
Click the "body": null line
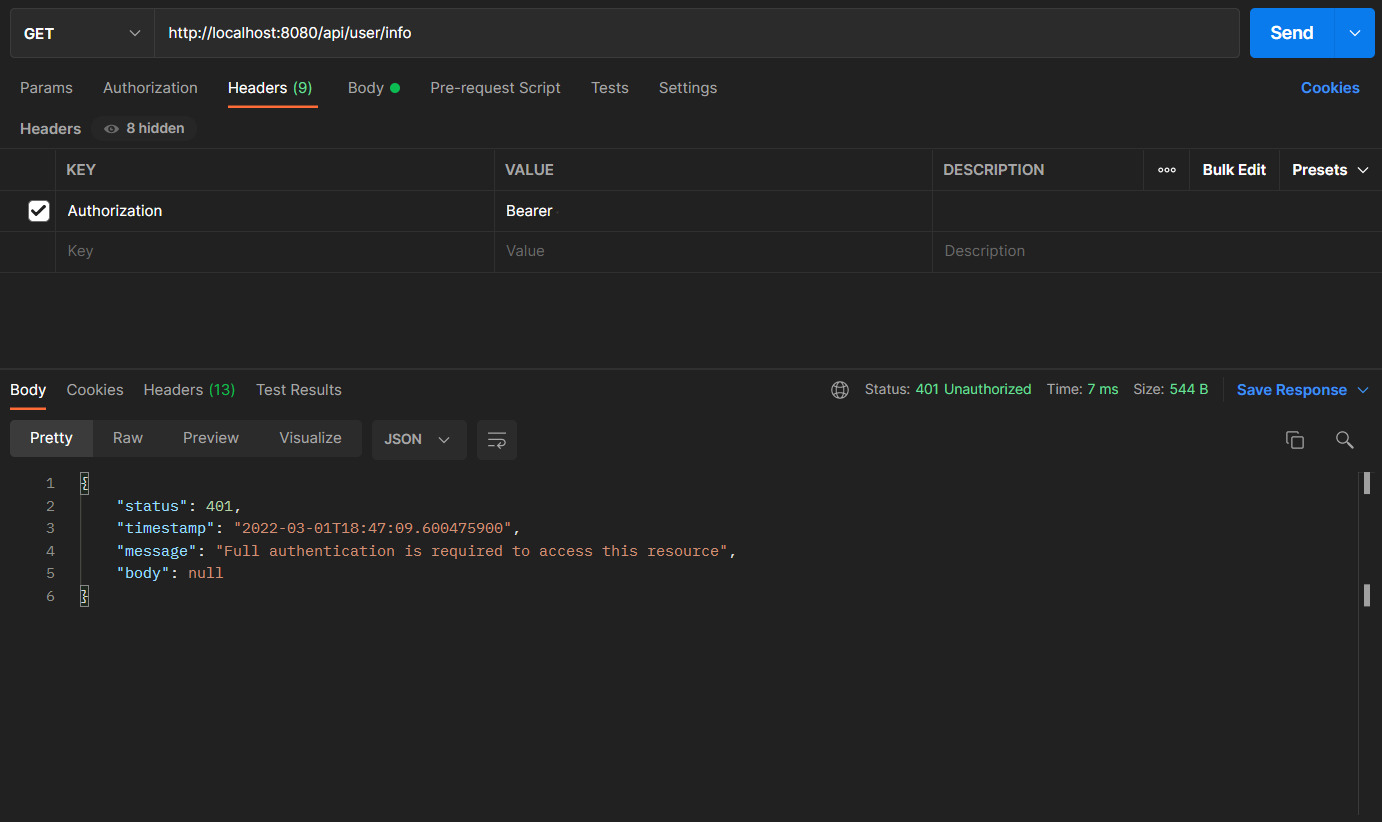point(170,573)
